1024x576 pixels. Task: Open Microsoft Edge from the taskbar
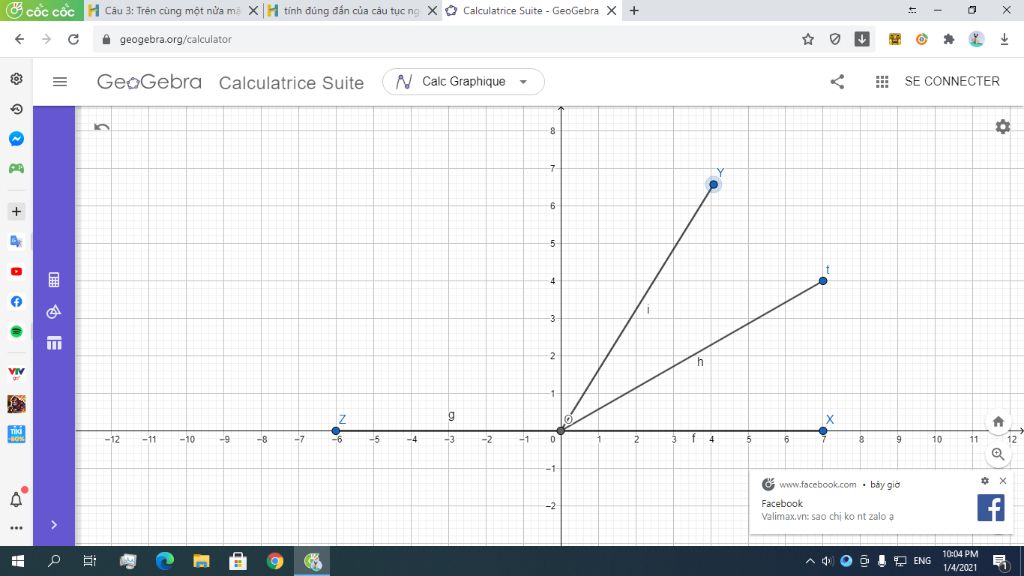pyautogui.click(x=165, y=561)
